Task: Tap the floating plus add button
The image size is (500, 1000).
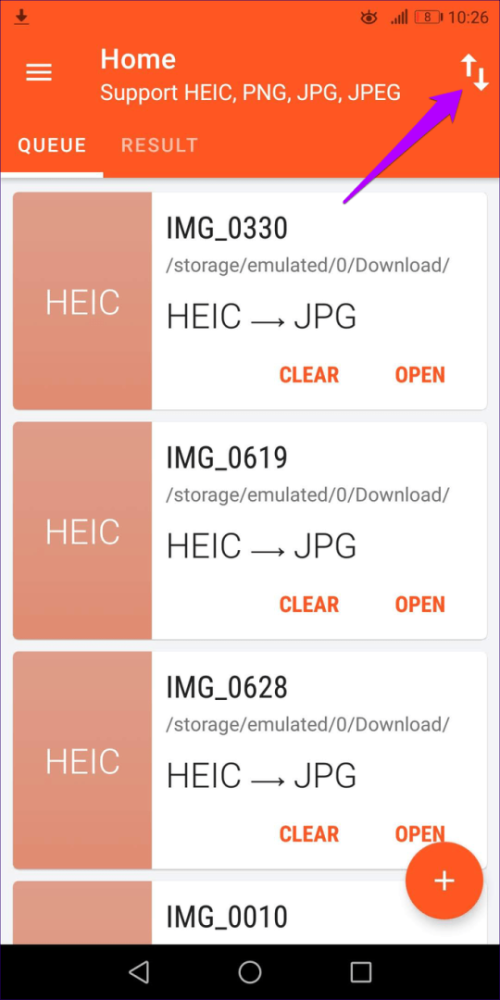Action: [444, 881]
